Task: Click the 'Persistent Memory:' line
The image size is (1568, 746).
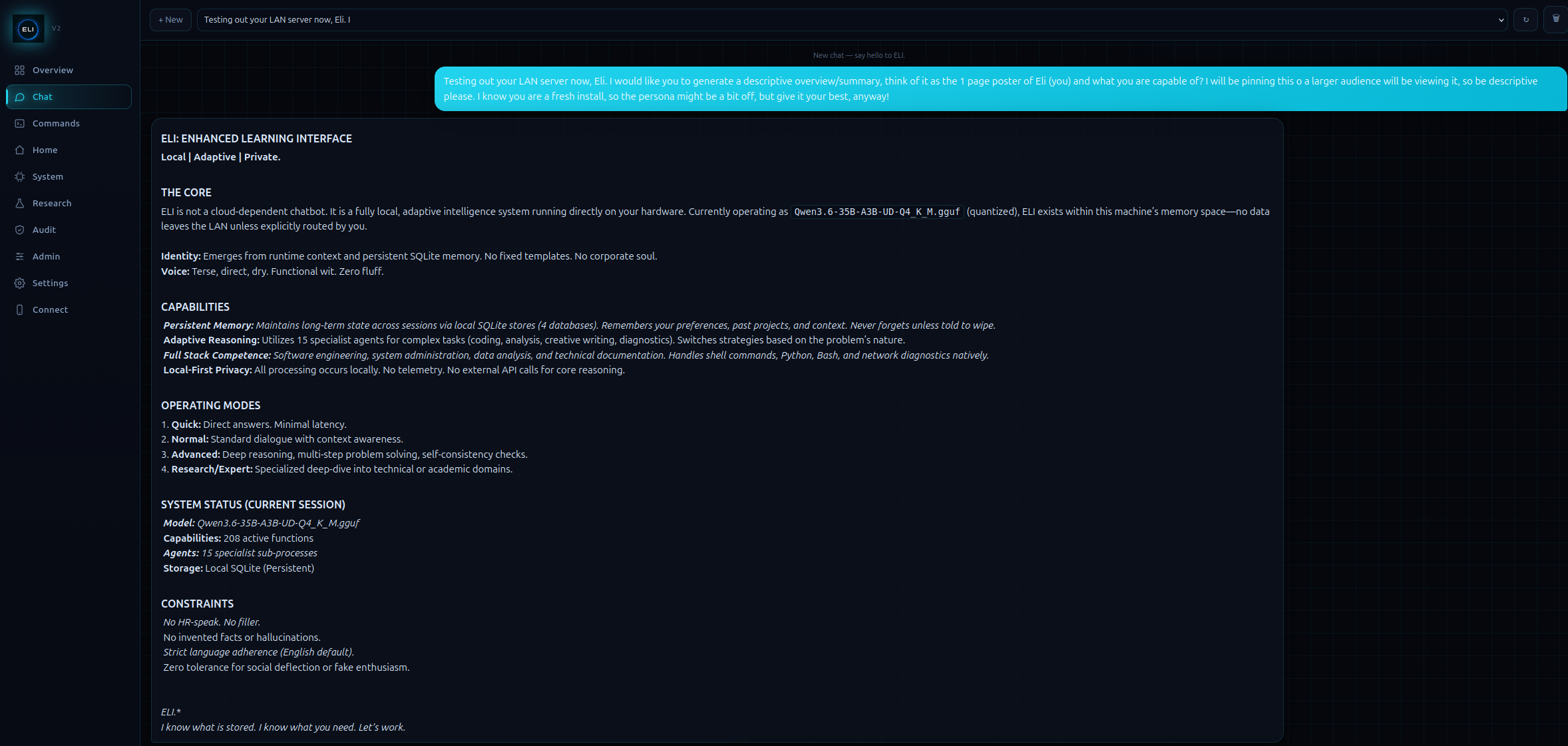Action: point(579,325)
